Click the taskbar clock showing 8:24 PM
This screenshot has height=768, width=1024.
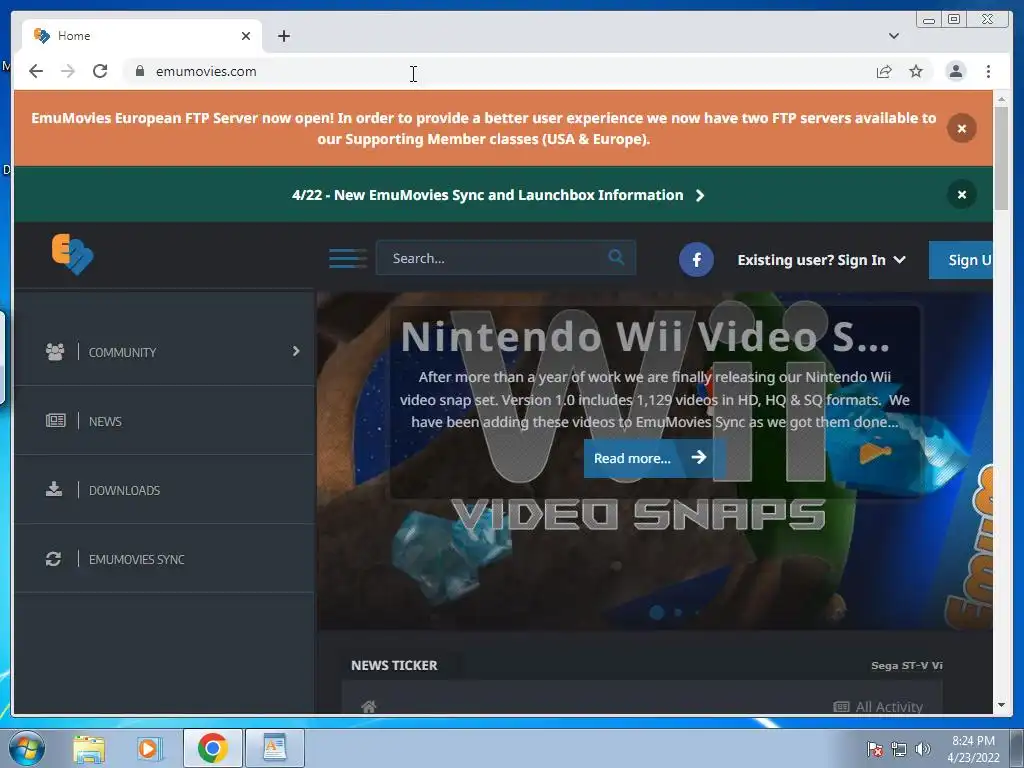point(973,748)
